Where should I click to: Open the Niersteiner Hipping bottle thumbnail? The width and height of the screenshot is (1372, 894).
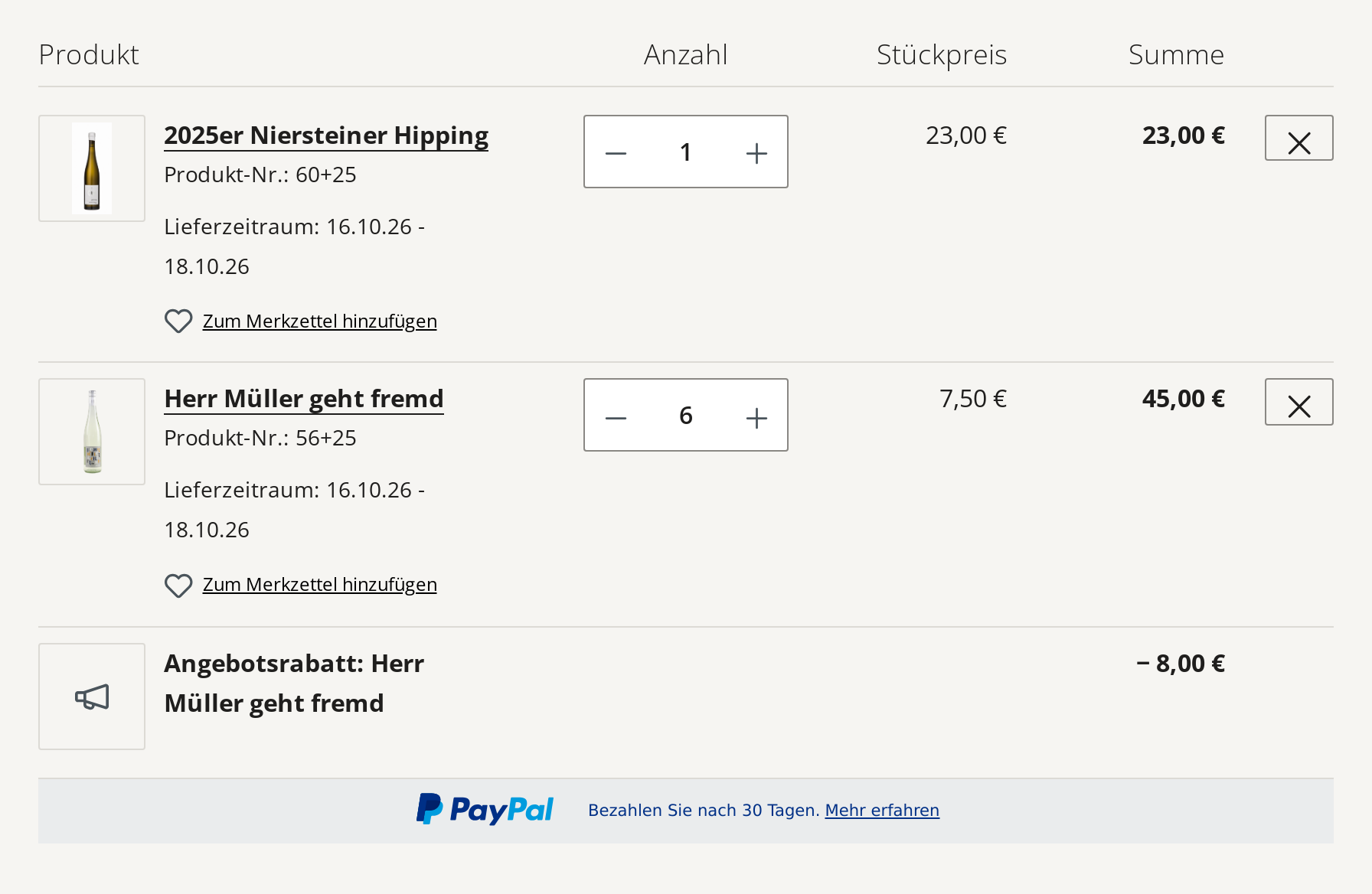point(92,168)
